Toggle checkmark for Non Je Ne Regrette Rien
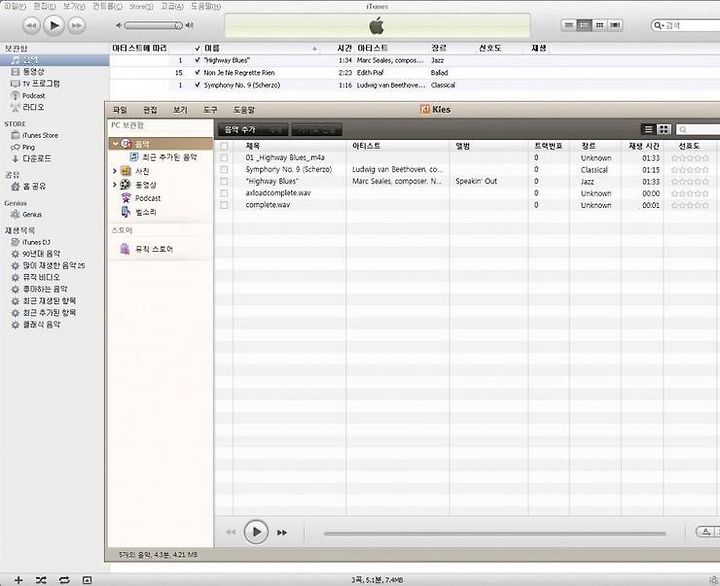Image resolution: width=720 pixels, height=586 pixels. 197,73
